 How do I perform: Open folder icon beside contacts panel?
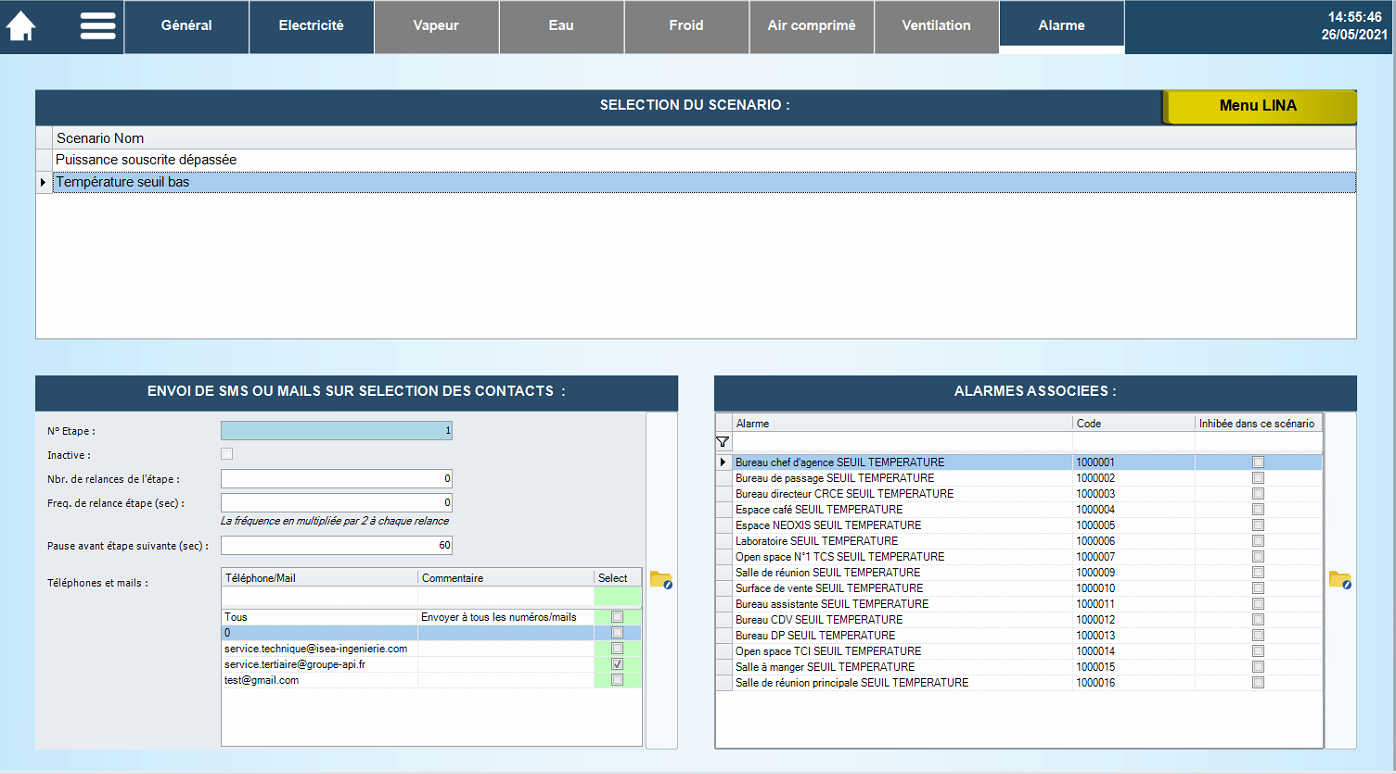point(661,580)
